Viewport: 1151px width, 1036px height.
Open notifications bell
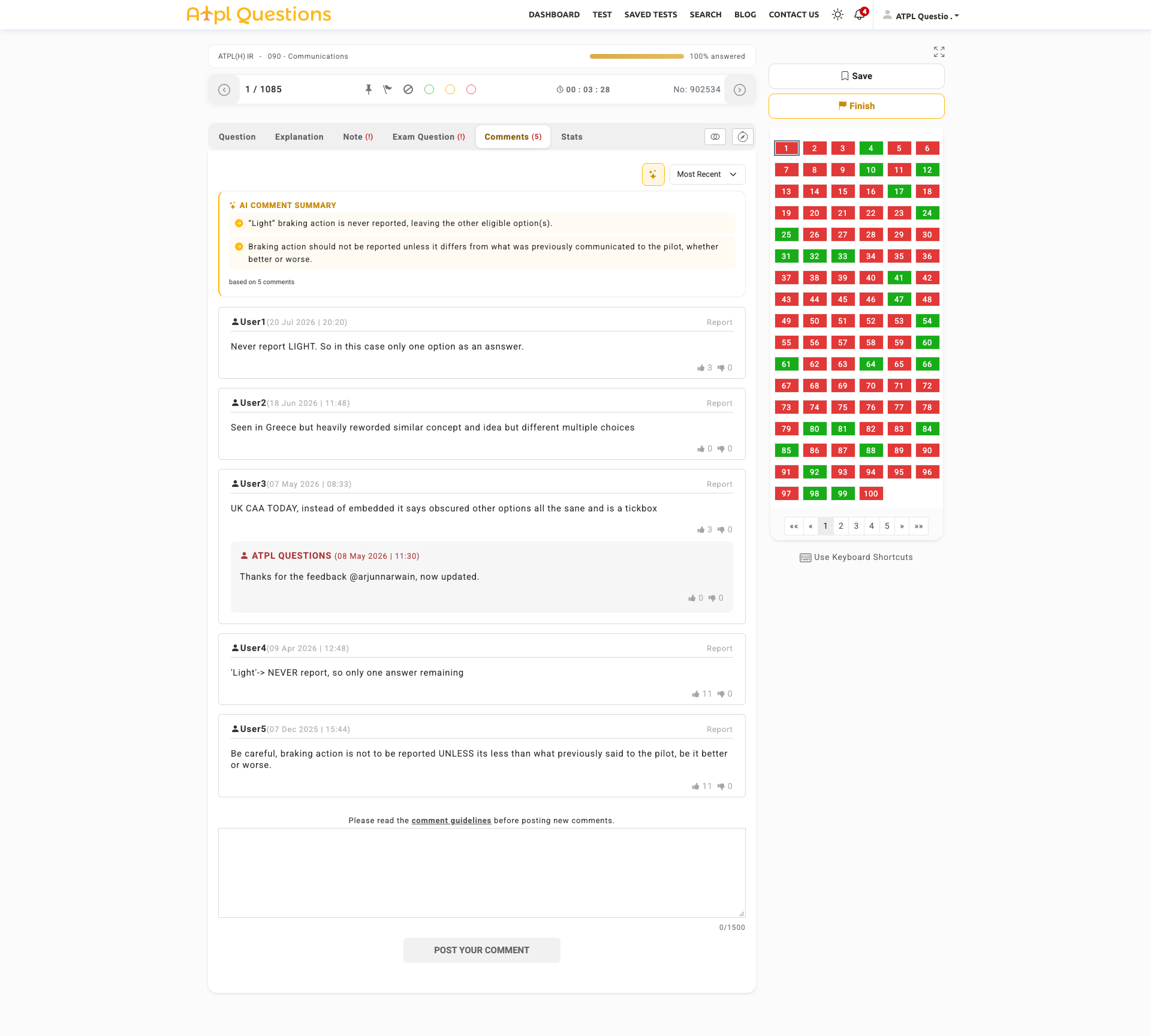pyautogui.click(x=859, y=14)
